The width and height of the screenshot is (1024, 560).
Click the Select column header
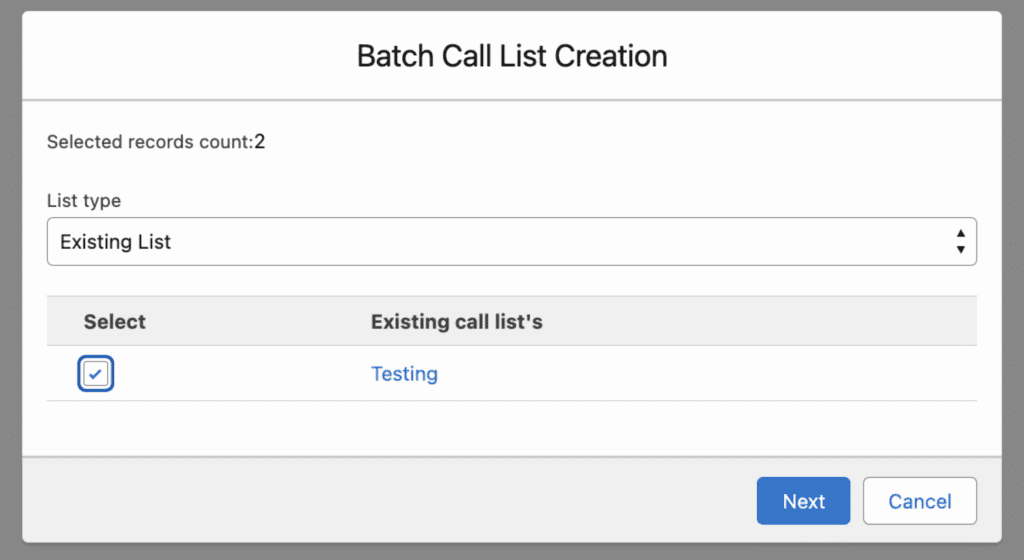click(115, 321)
